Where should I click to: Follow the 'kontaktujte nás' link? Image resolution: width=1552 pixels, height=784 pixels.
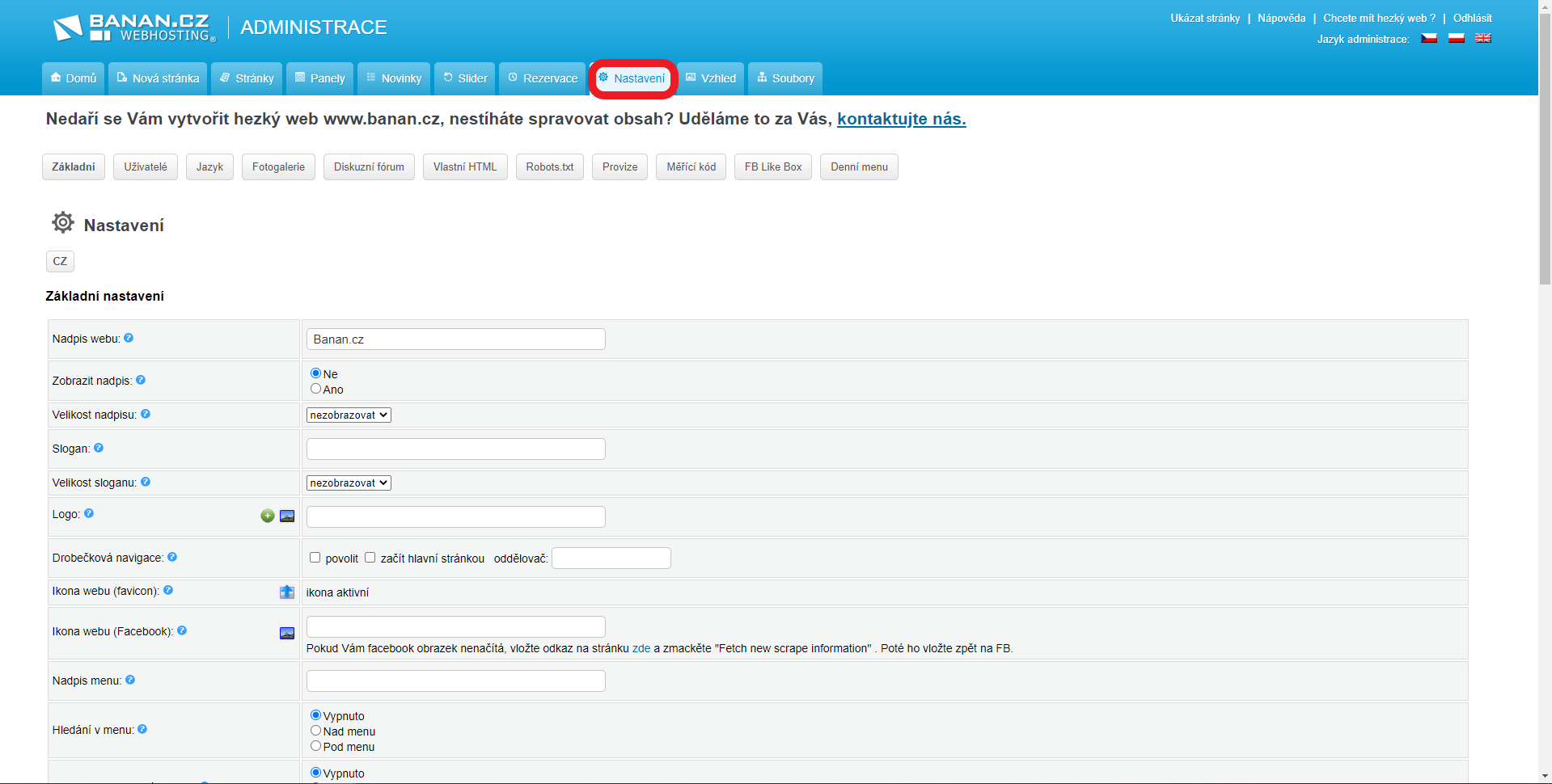901,119
